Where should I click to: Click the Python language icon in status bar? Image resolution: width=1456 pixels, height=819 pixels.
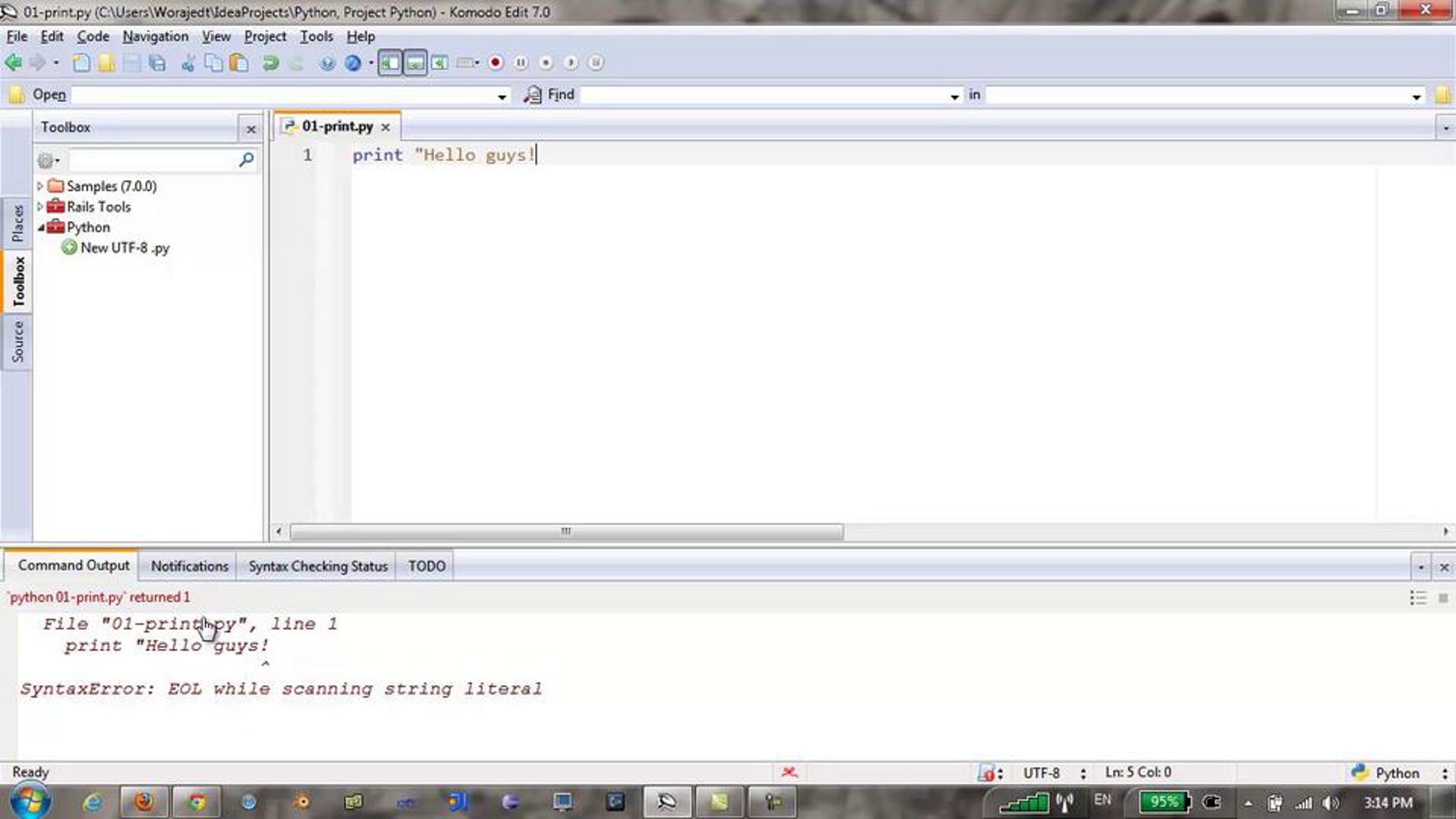(x=1360, y=772)
